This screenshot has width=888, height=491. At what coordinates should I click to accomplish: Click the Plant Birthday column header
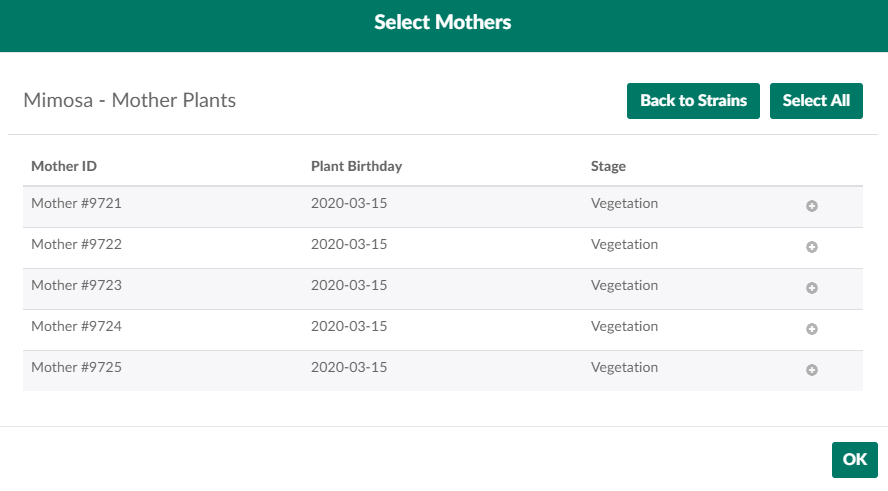tap(356, 166)
